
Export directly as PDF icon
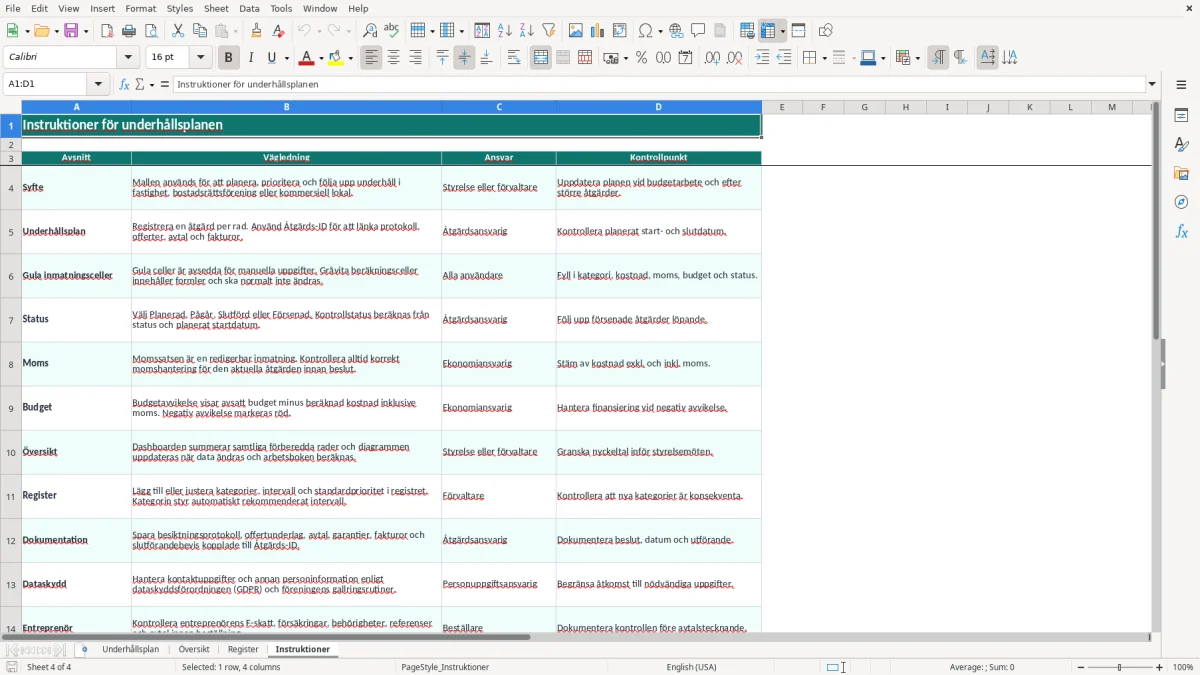pos(107,31)
